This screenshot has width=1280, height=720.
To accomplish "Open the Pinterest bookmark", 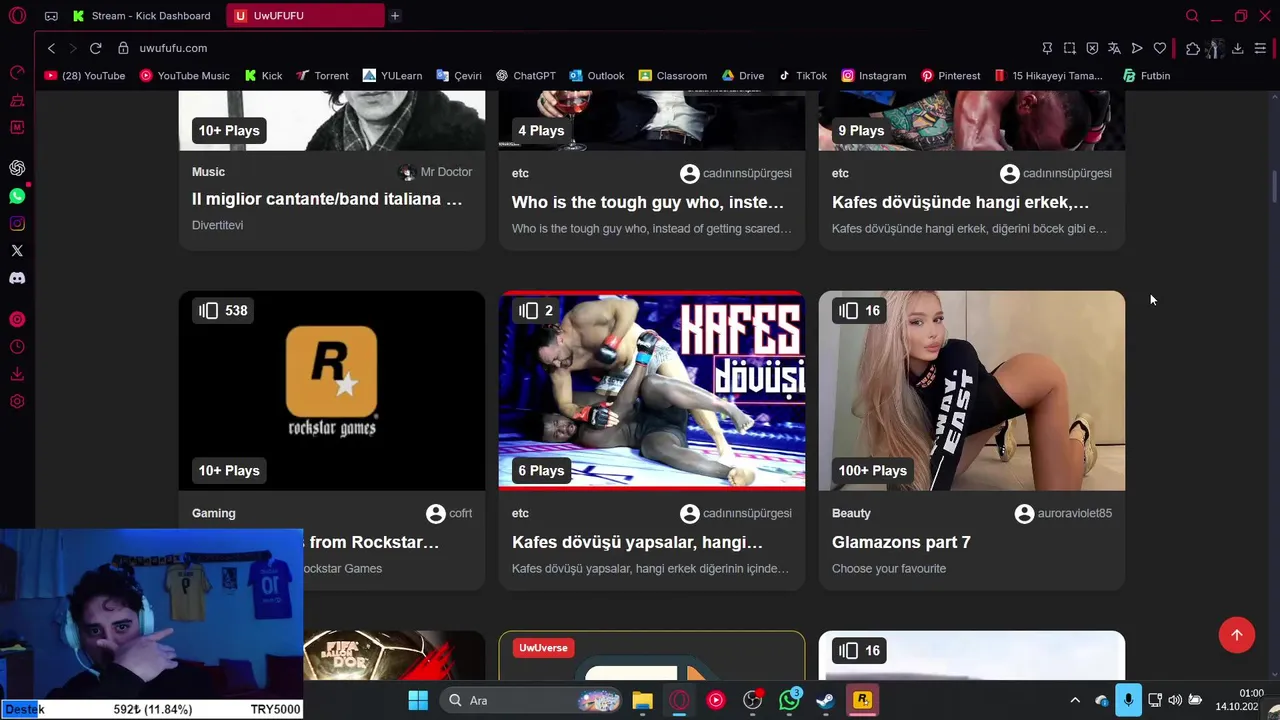I will click(951, 76).
